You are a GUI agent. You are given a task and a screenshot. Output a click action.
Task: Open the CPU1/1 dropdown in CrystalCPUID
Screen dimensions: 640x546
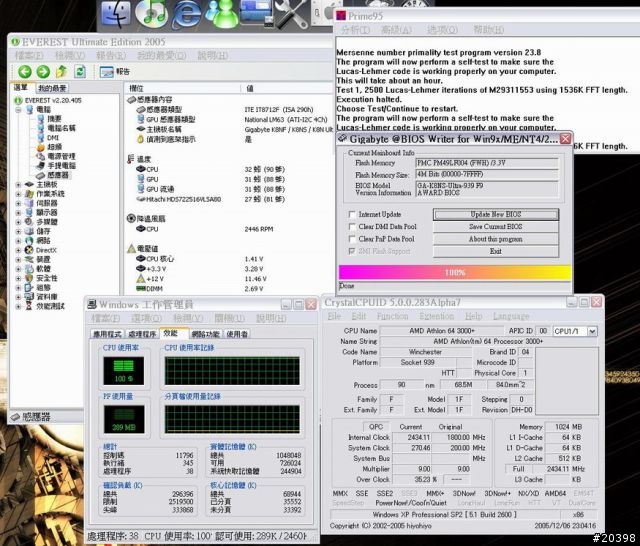tap(592, 331)
